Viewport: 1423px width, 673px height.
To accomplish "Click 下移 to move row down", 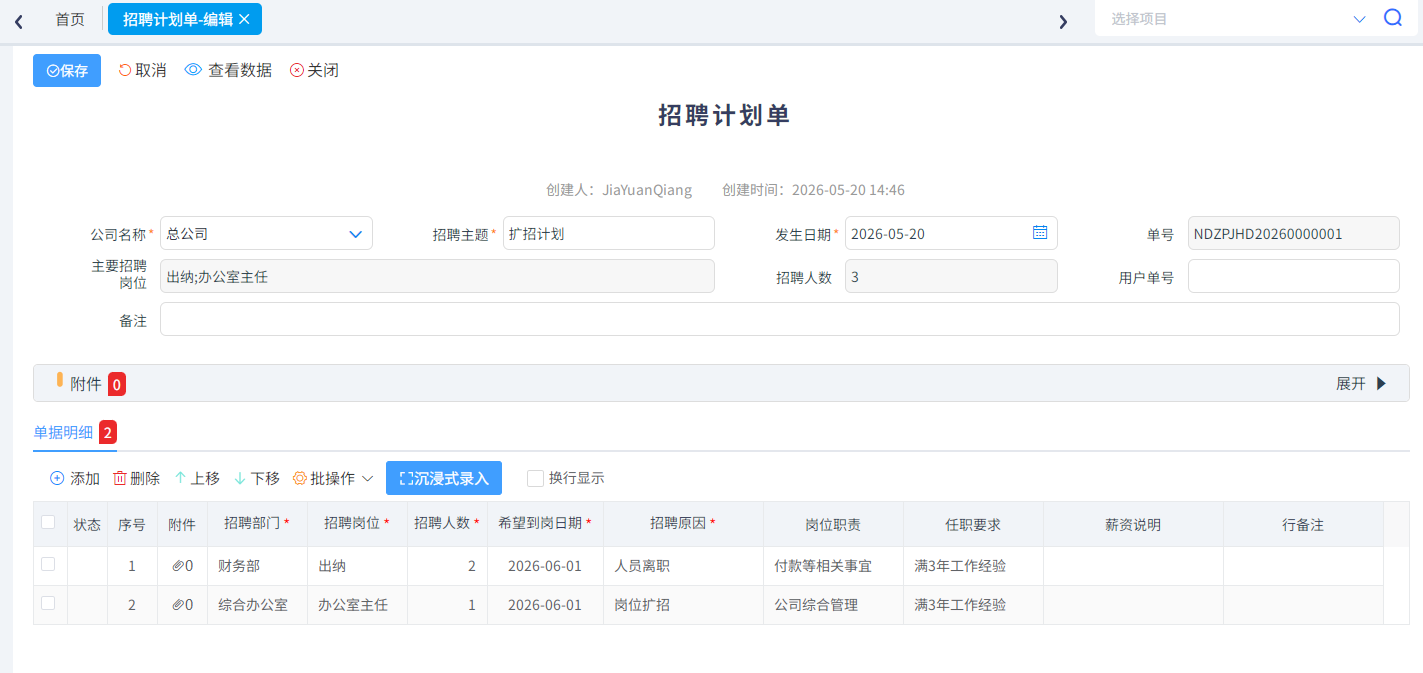I will click(256, 478).
